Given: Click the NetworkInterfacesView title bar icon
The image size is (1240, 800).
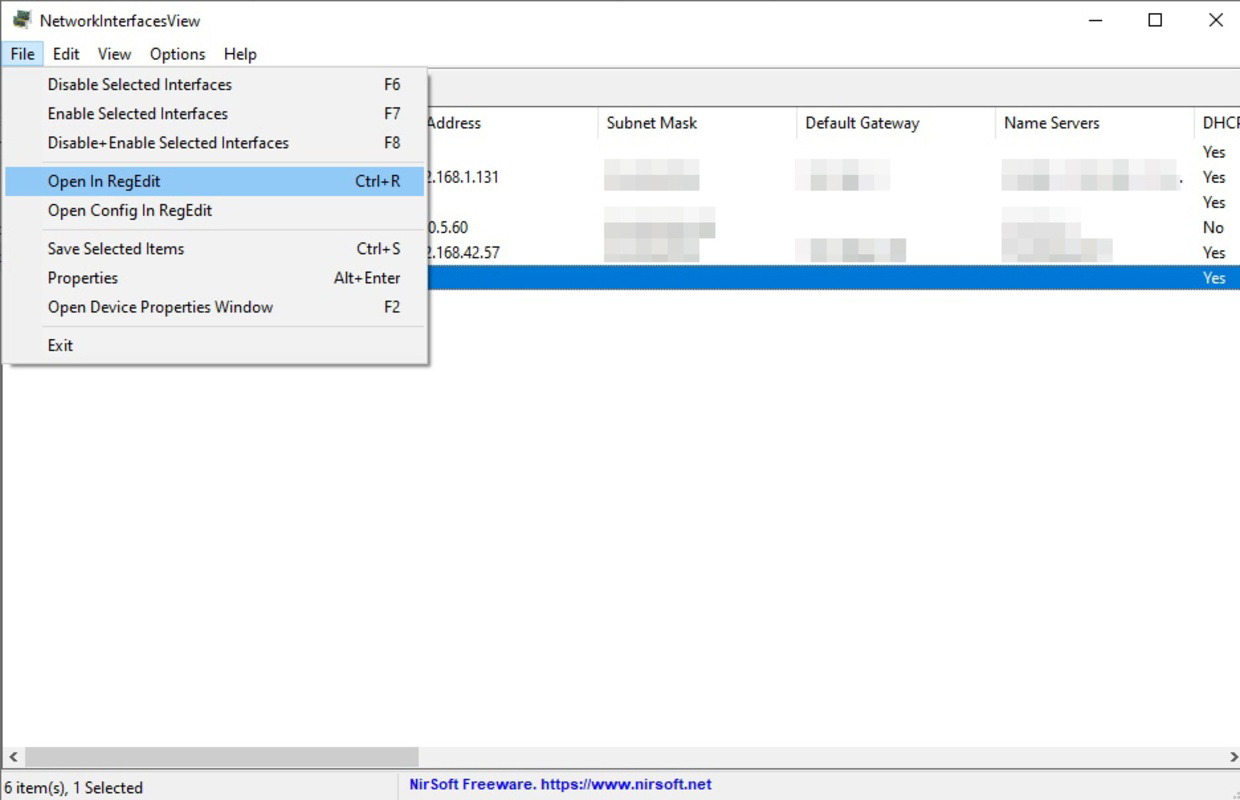Looking at the screenshot, I should [x=21, y=20].
